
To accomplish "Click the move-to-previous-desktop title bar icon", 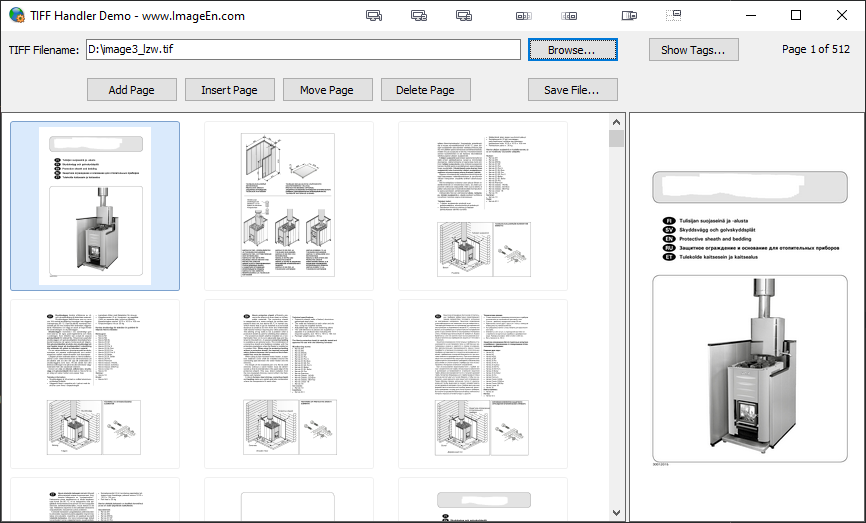I will 524,15.
